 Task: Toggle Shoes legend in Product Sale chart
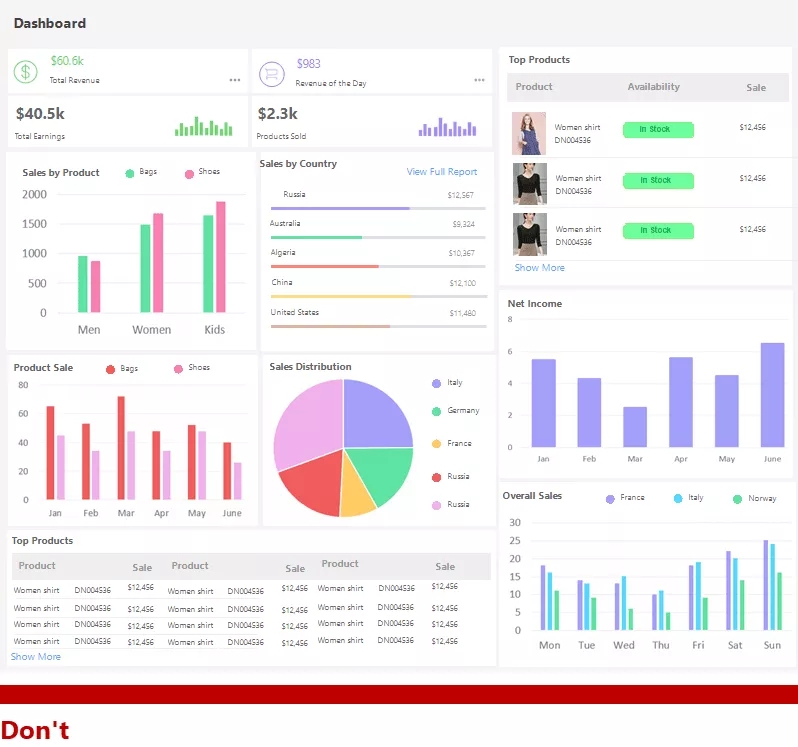coord(192,368)
